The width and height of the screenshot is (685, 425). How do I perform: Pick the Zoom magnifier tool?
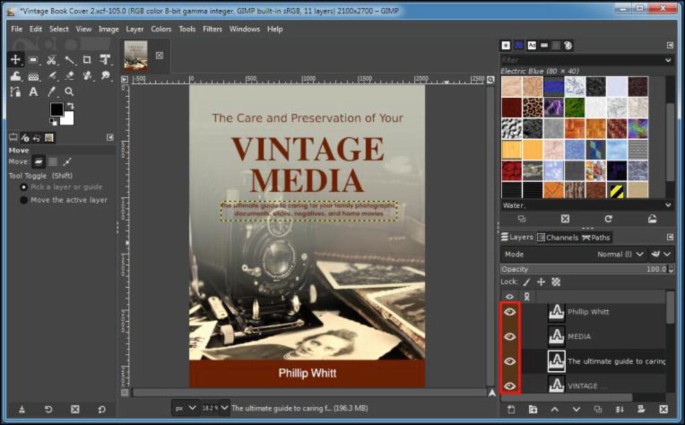[x=70, y=92]
